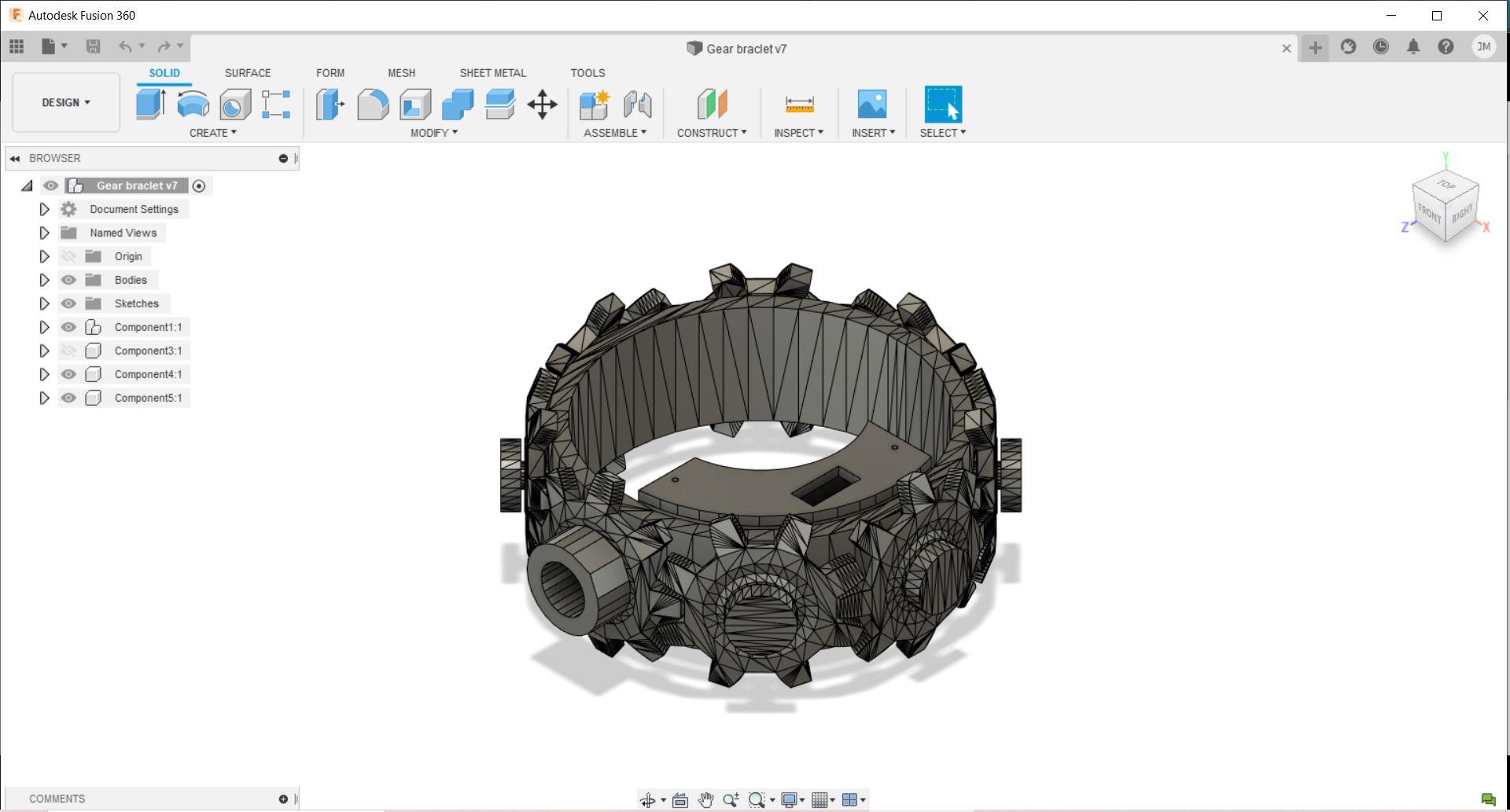Screen dimensions: 1510x812
Task: Hide Component5:1
Action: tap(68, 398)
